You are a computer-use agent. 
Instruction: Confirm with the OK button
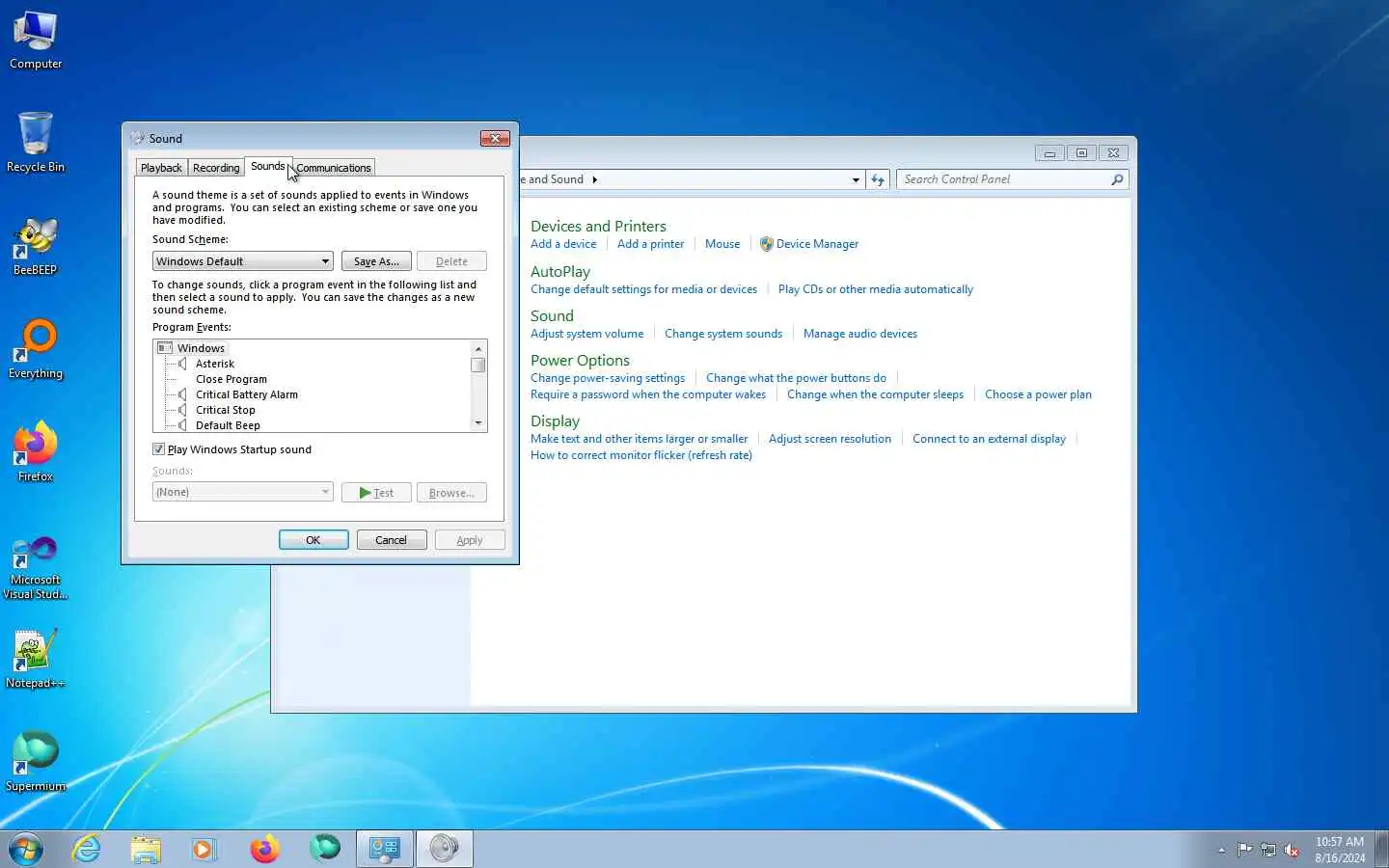(313, 540)
